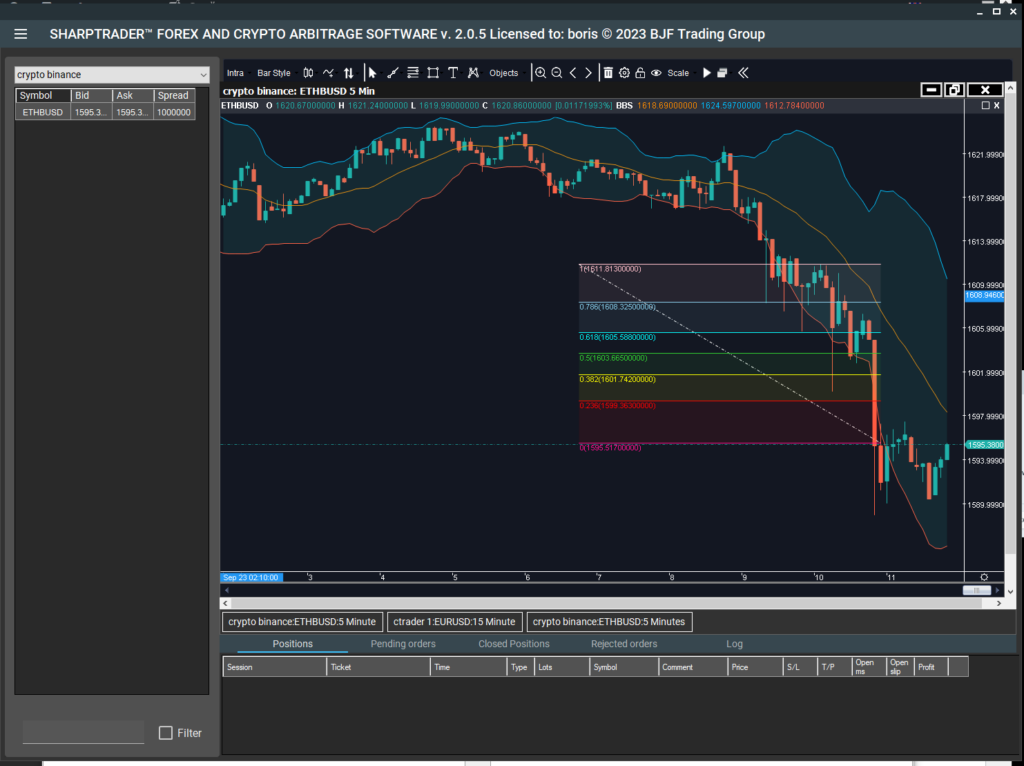Click the Profit column header in positions

point(931,667)
